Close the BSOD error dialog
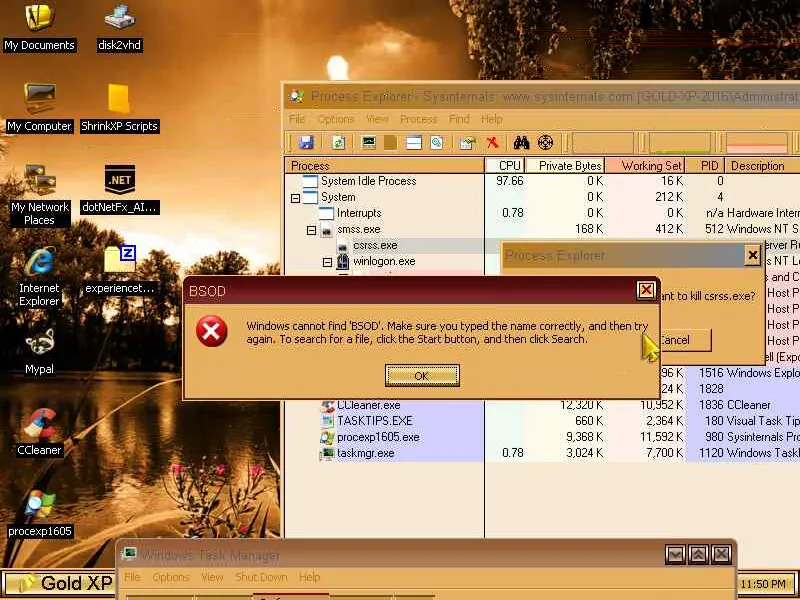800x600 pixels. (x=646, y=290)
